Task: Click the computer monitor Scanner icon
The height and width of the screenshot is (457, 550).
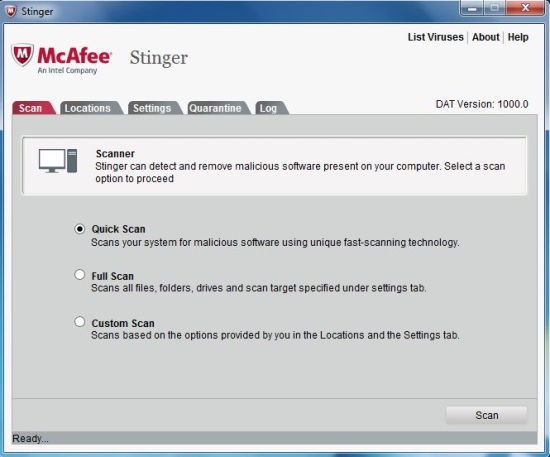Action: point(58,161)
